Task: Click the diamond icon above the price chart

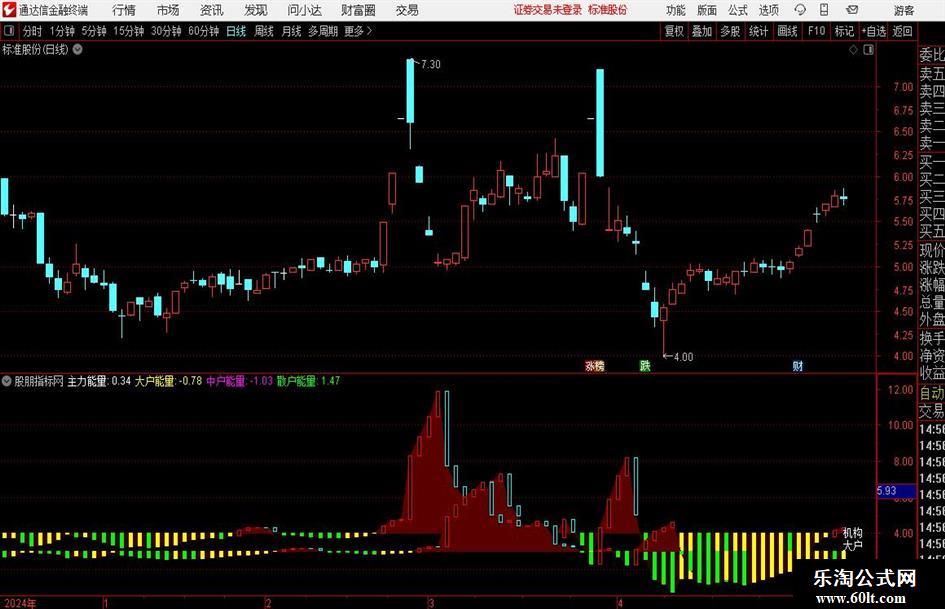Action: point(853,49)
